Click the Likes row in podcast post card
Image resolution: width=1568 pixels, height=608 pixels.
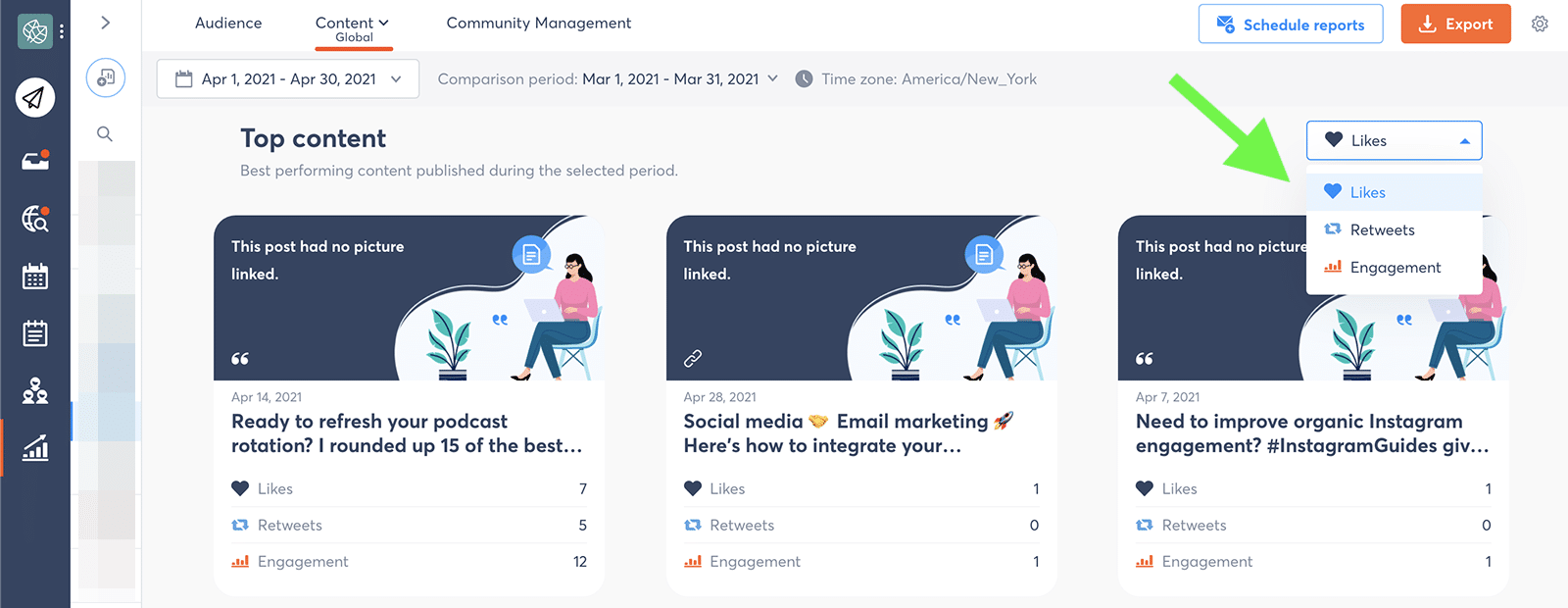click(409, 488)
